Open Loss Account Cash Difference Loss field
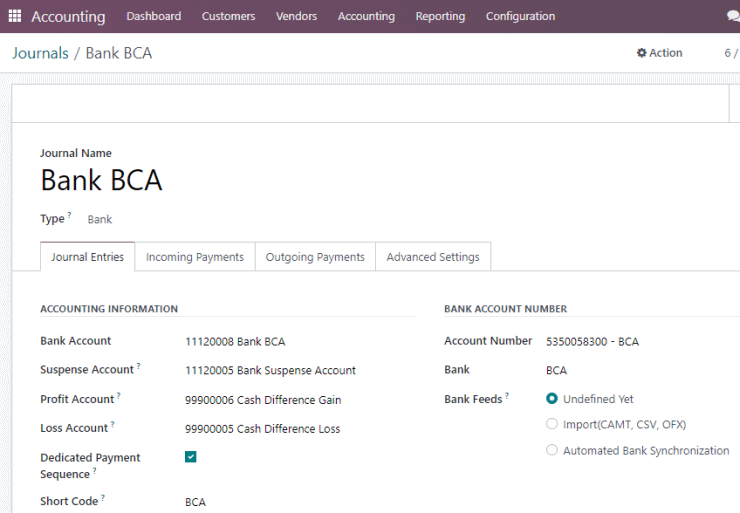 (262, 429)
